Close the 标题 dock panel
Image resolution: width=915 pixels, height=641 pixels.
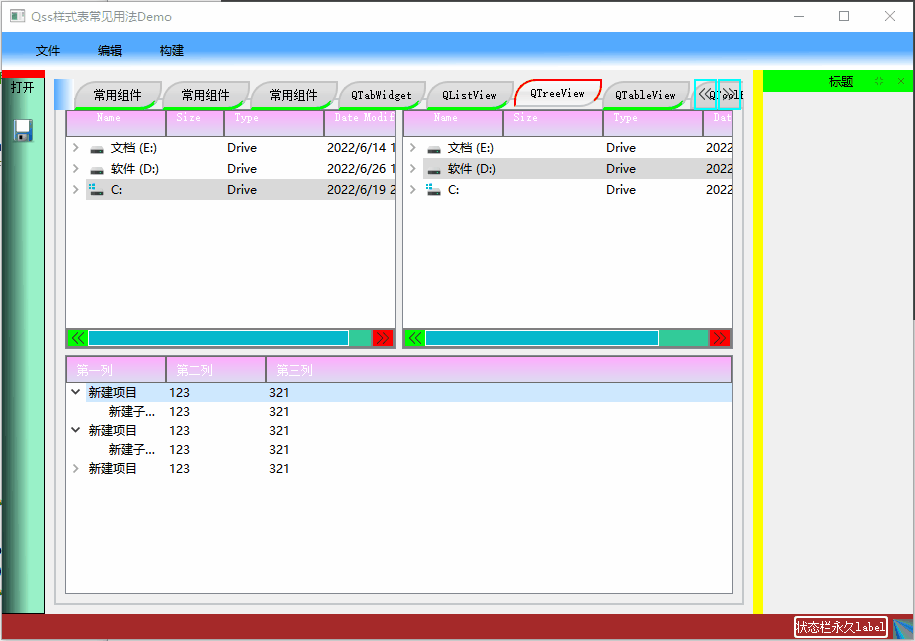(901, 81)
